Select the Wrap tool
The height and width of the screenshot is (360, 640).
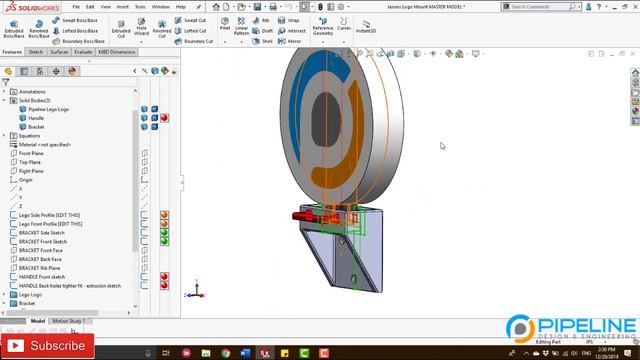[x=288, y=20]
